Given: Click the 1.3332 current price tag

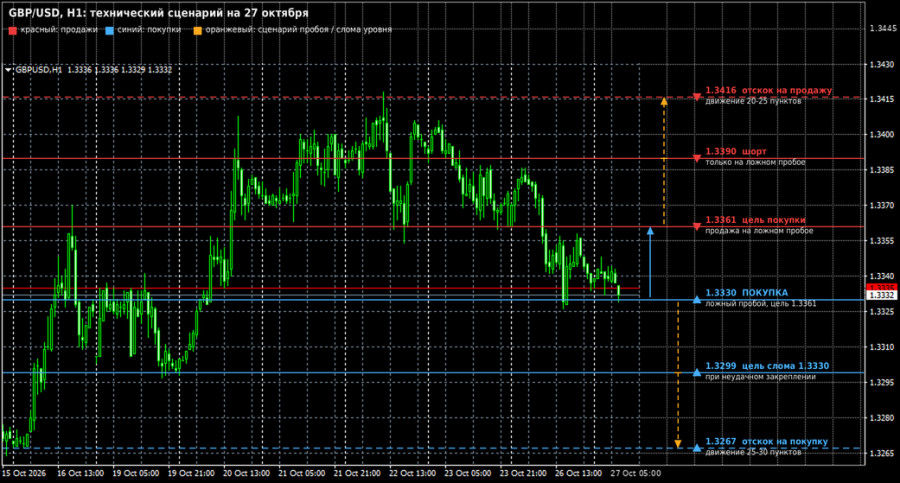Looking at the screenshot, I should pyautogui.click(x=882, y=295).
